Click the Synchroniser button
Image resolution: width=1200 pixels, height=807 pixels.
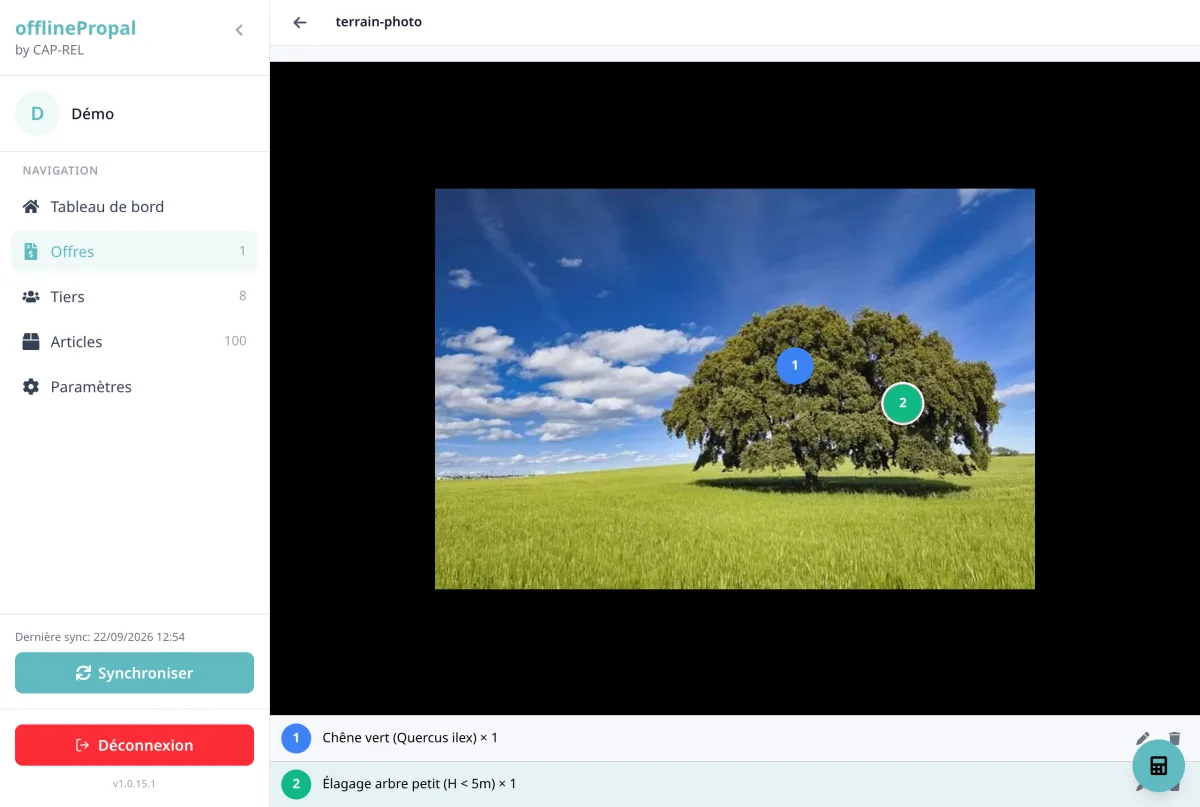tap(134, 673)
